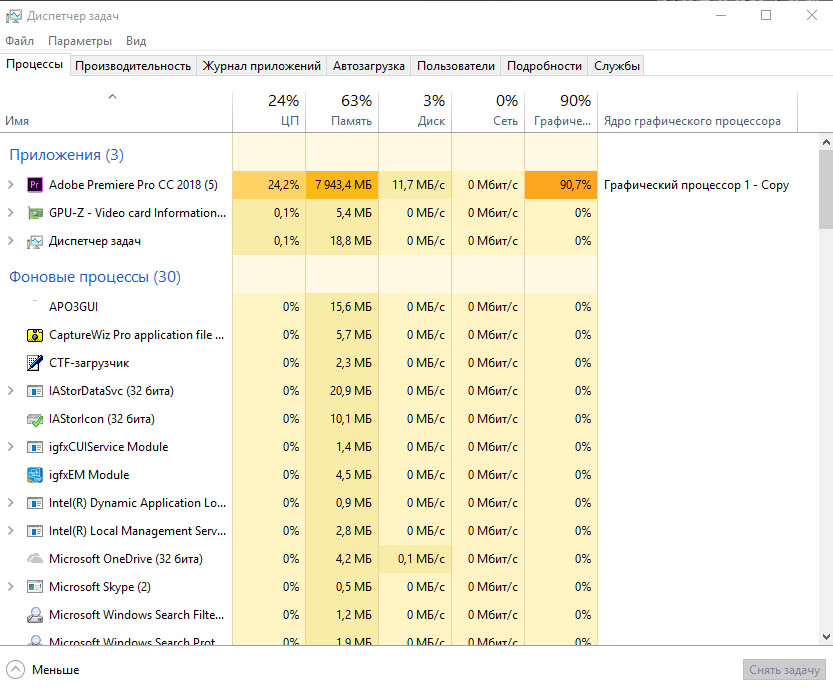833x688 pixels.
Task: Maximize the Task Manager window
Action: click(x=766, y=15)
